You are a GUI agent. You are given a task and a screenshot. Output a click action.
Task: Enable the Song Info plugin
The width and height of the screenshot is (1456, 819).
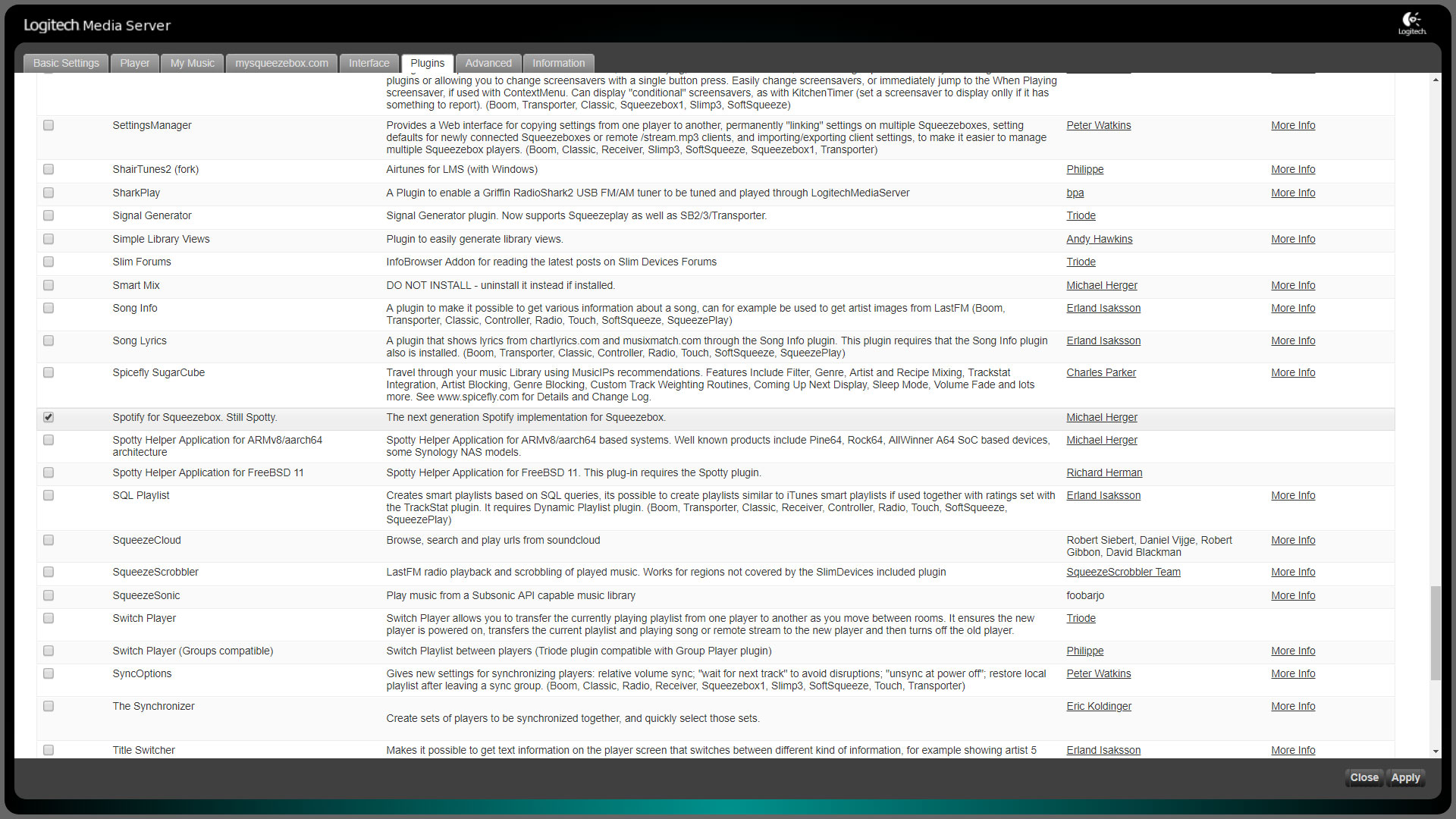49,308
